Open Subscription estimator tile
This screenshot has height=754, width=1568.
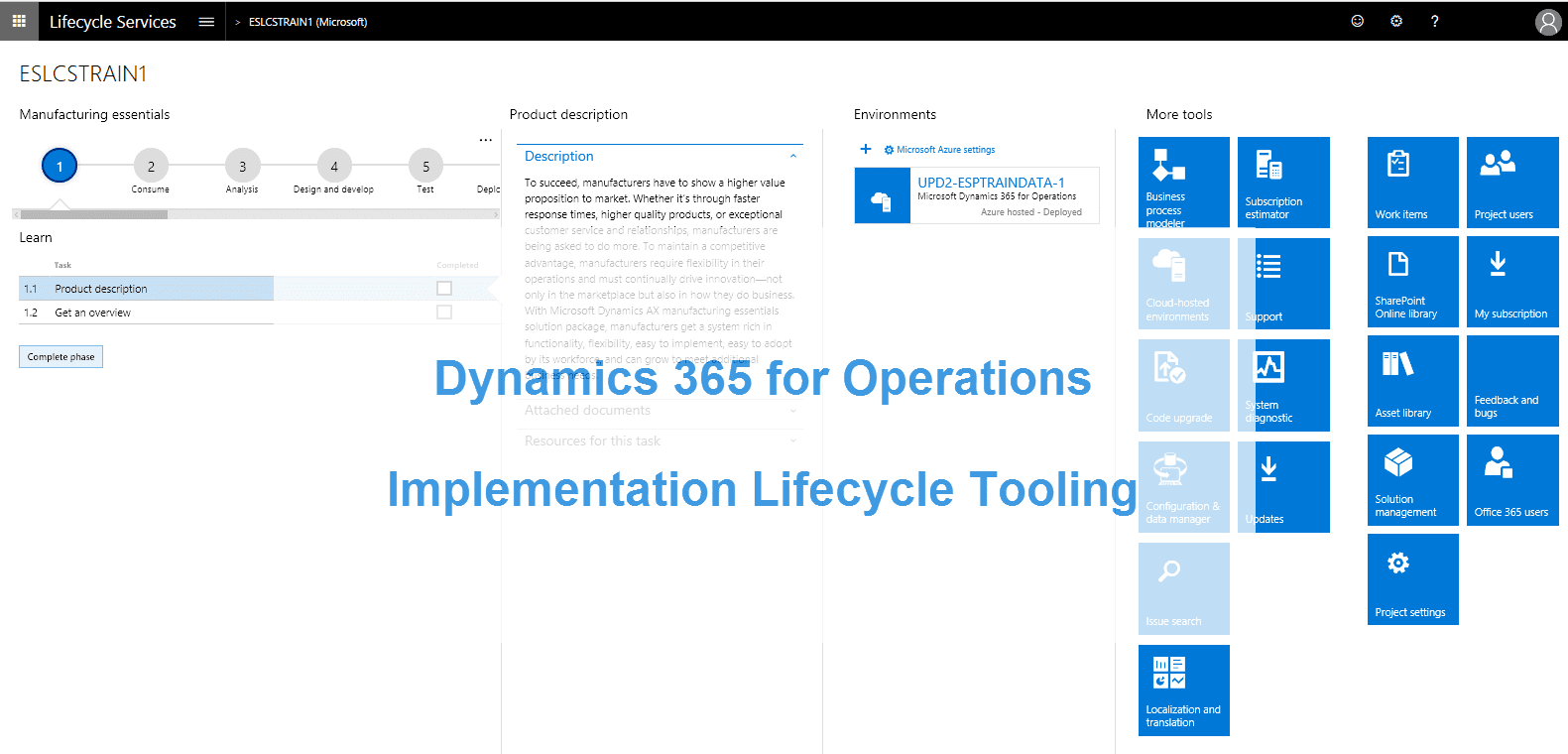pos(1283,183)
